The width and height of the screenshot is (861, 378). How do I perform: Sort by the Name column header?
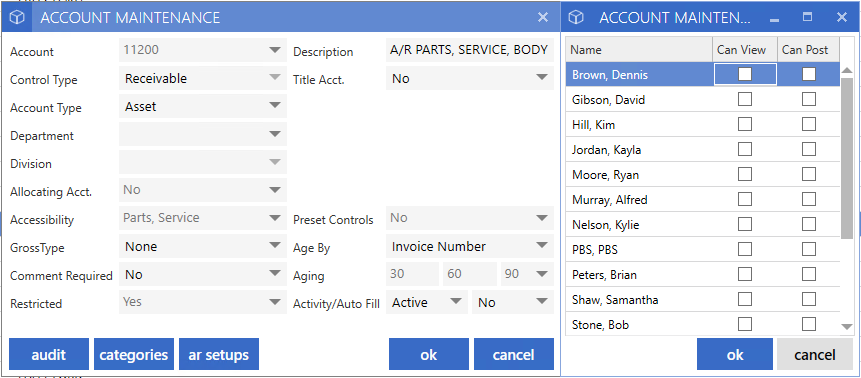pyautogui.click(x=639, y=50)
